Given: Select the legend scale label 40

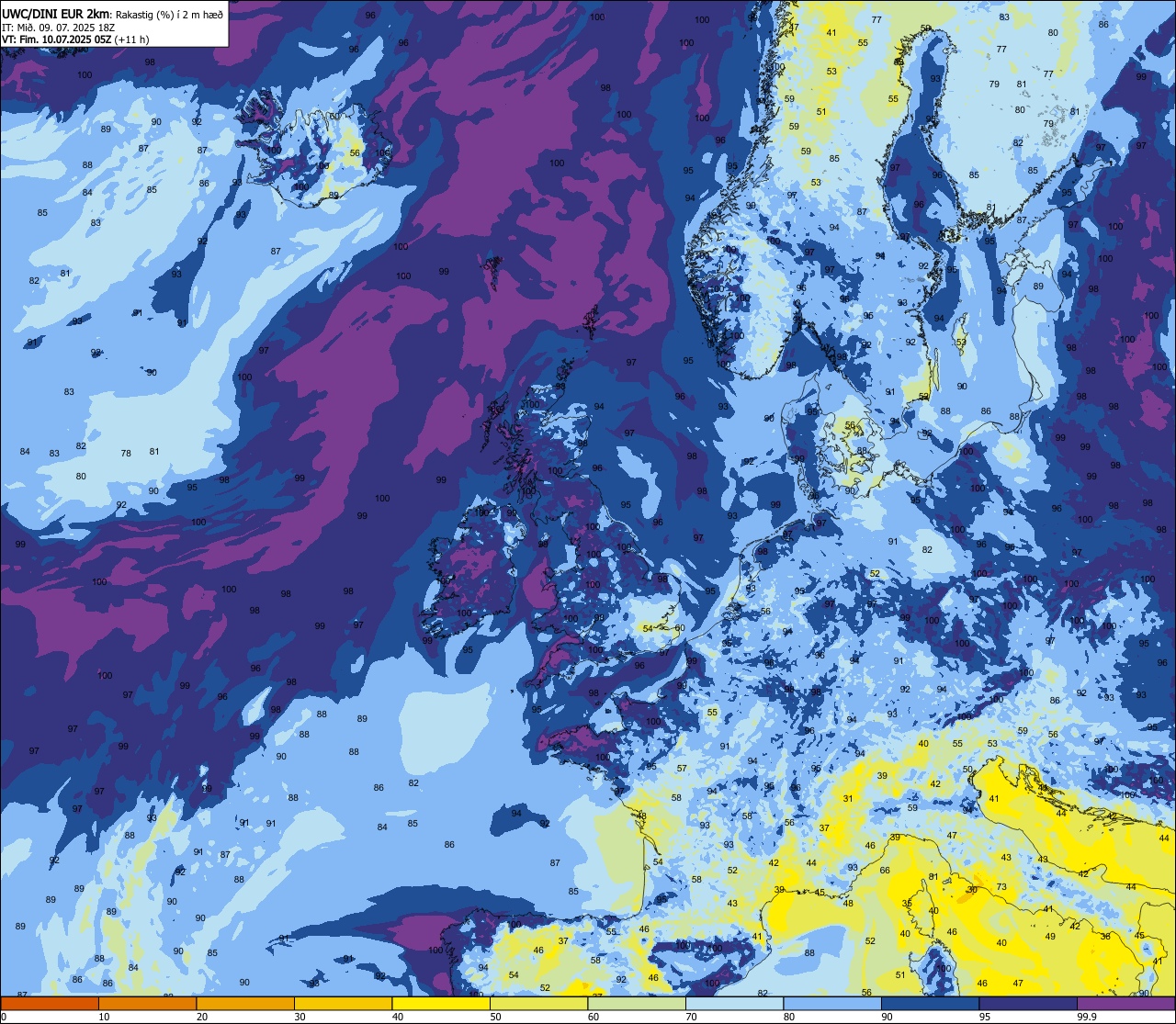Looking at the screenshot, I should pyautogui.click(x=397, y=1017).
